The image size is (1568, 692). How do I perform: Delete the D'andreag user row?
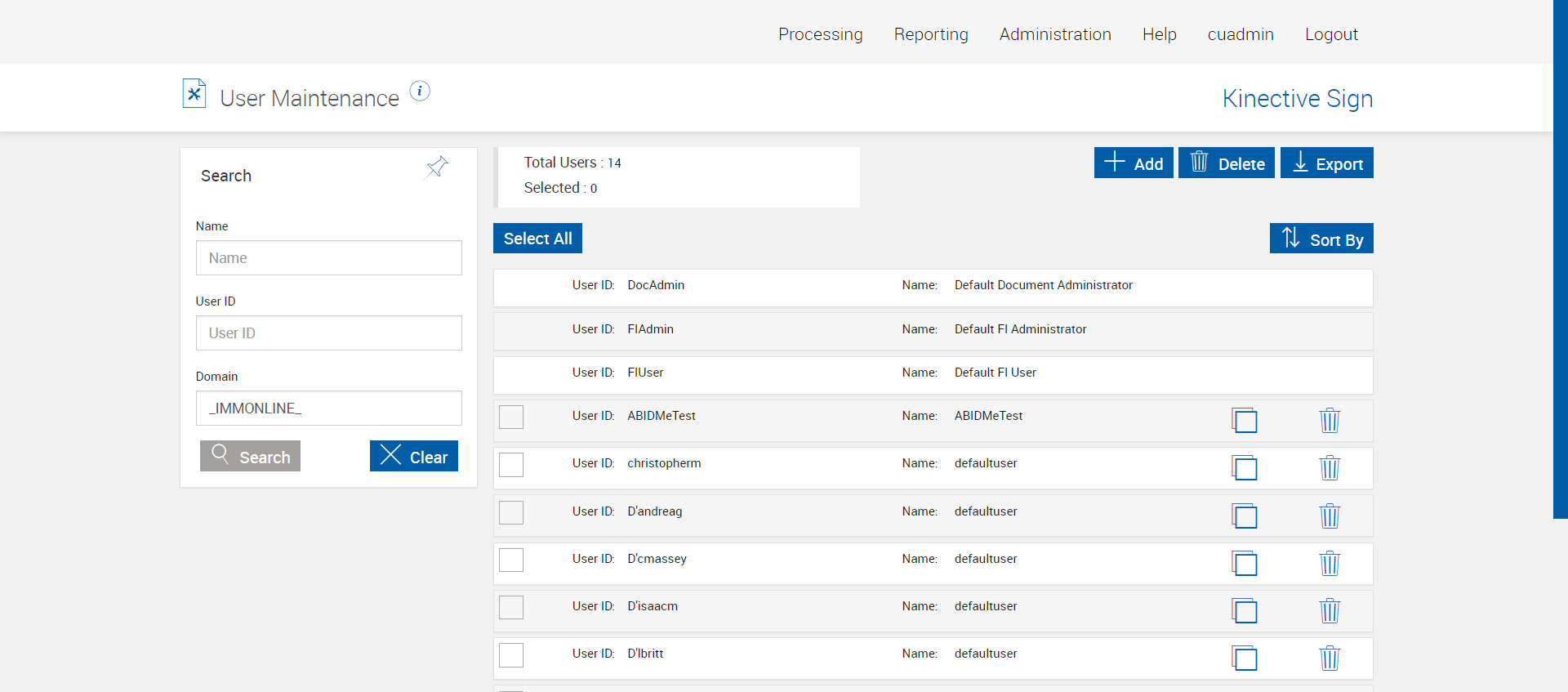point(1330,516)
